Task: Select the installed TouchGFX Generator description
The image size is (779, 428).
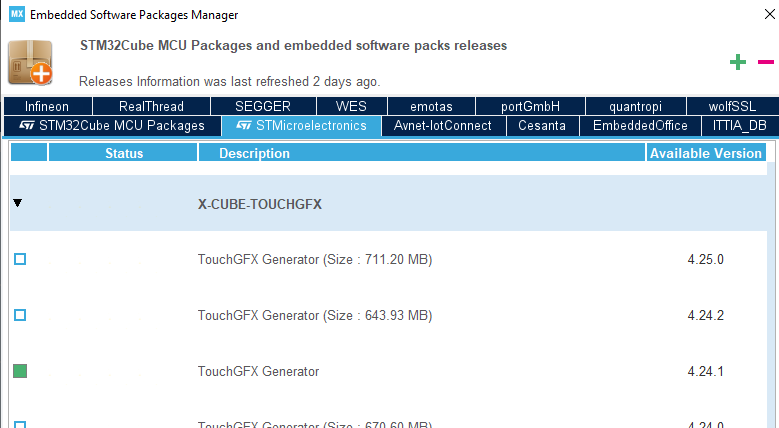Action: [x=258, y=371]
